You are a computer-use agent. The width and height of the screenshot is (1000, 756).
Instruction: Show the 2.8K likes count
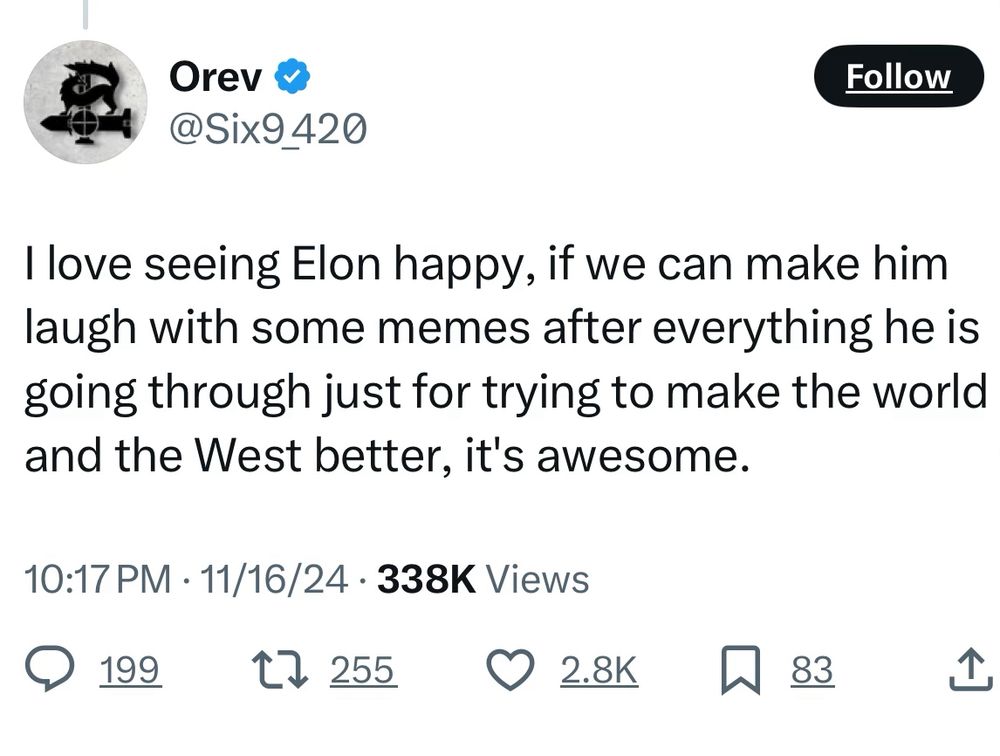[x=598, y=671]
